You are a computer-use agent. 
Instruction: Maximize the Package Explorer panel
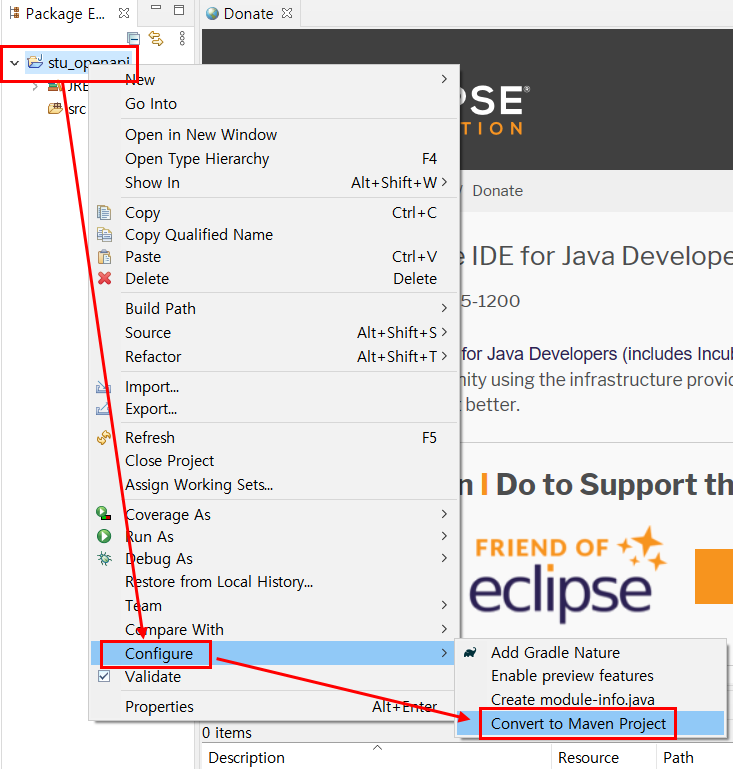tap(179, 10)
